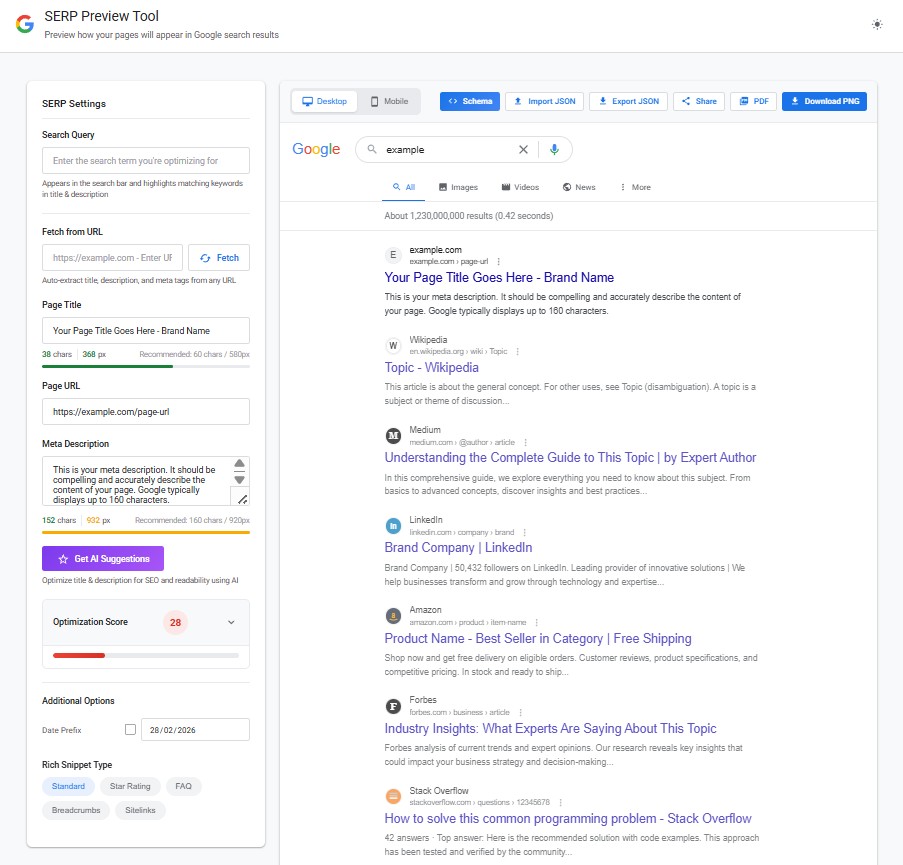Click the optimization score progress bar
The width and height of the screenshot is (903, 865).
click(145, 656)
